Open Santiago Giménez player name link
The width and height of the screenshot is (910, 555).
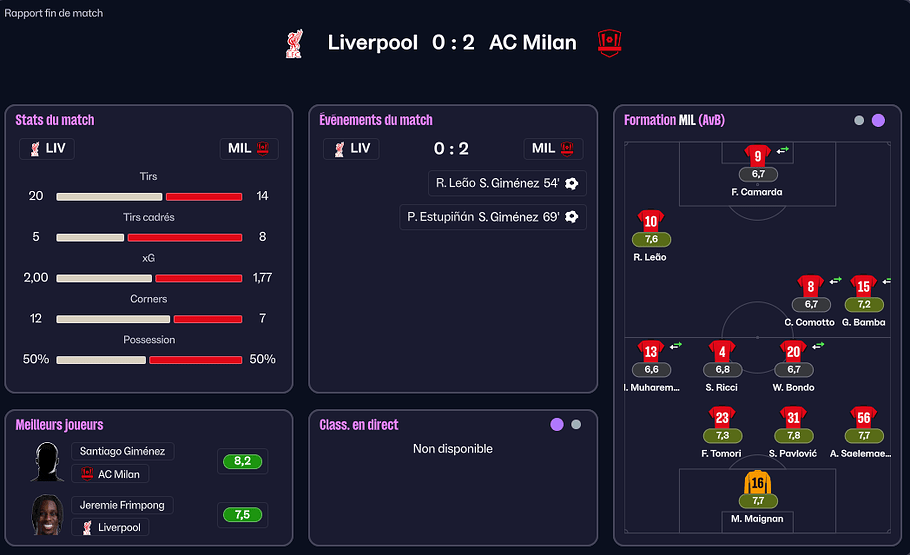[122, 451]
